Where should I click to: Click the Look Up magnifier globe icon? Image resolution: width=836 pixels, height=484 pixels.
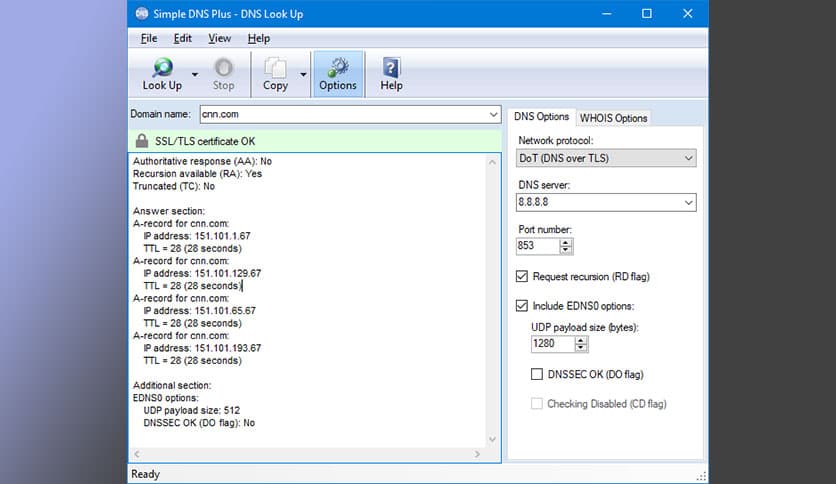tap(163, 68)
